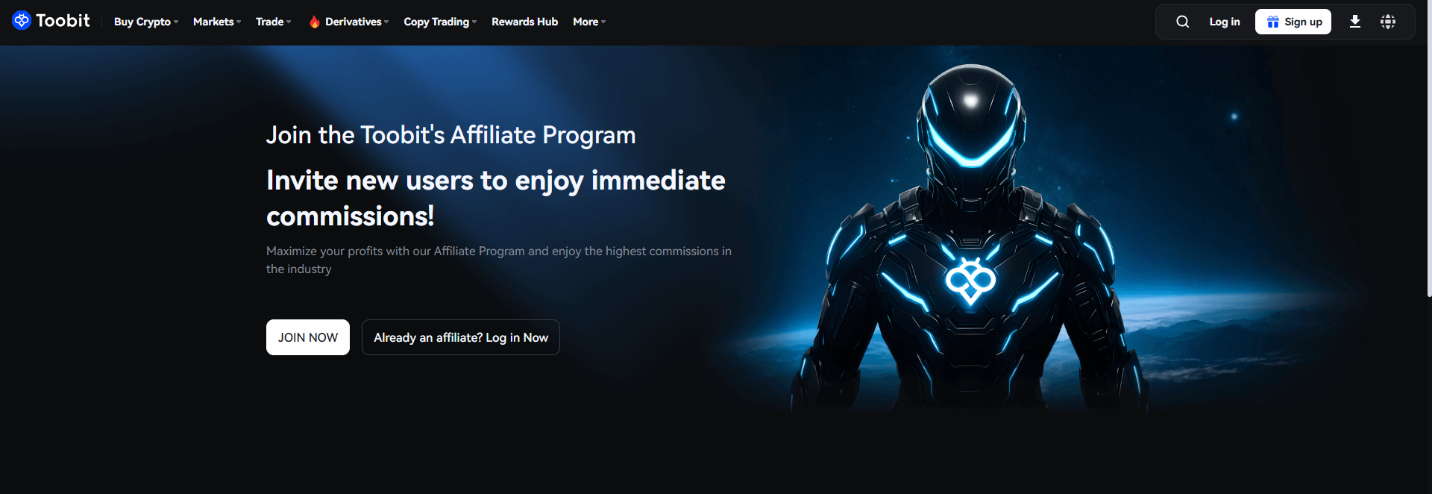Click the Sign up button
Screen dimensions: 1432x494
[1293, 22]
